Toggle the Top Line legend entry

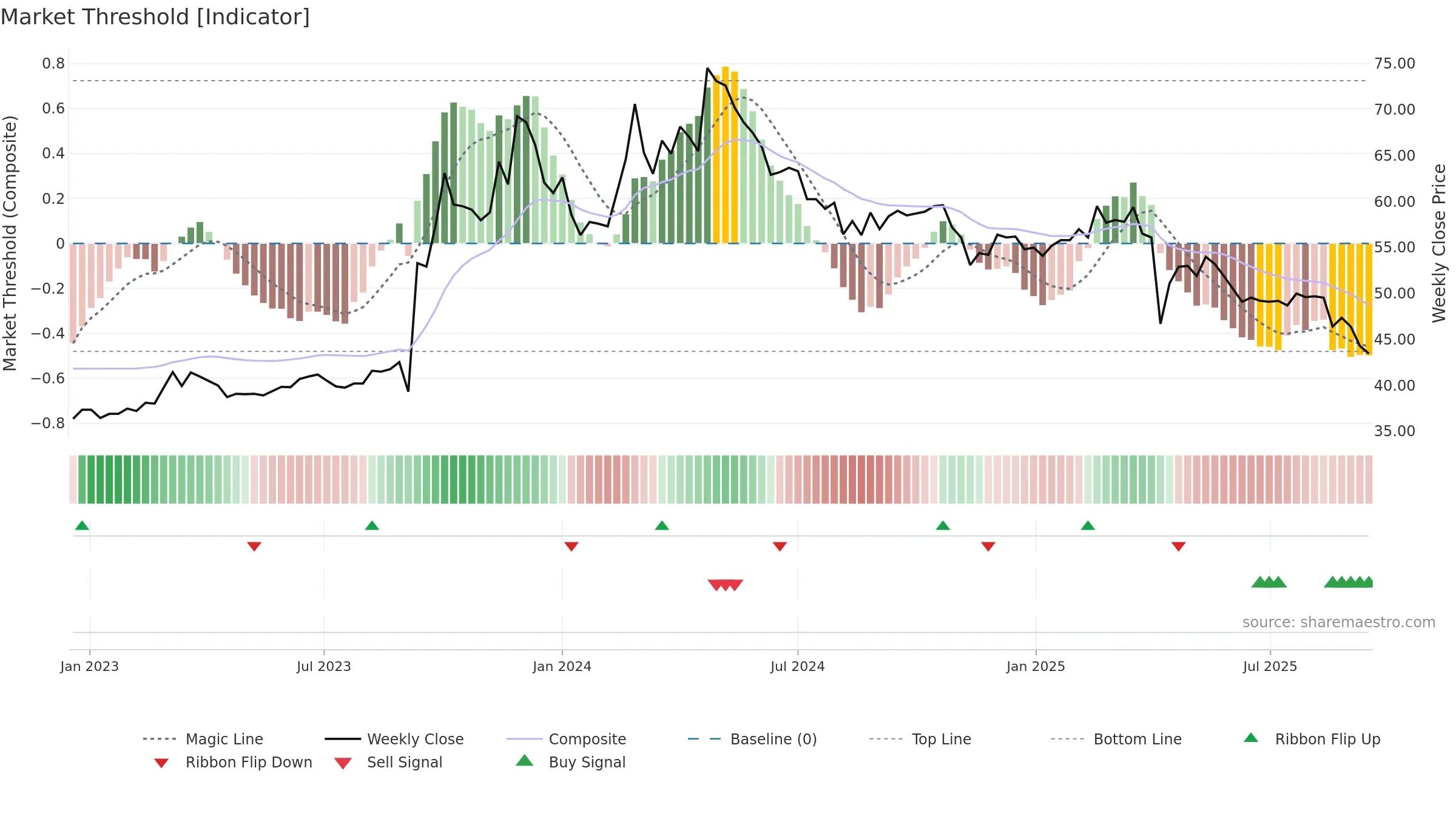pyautogui.click(x=920, y=739)
